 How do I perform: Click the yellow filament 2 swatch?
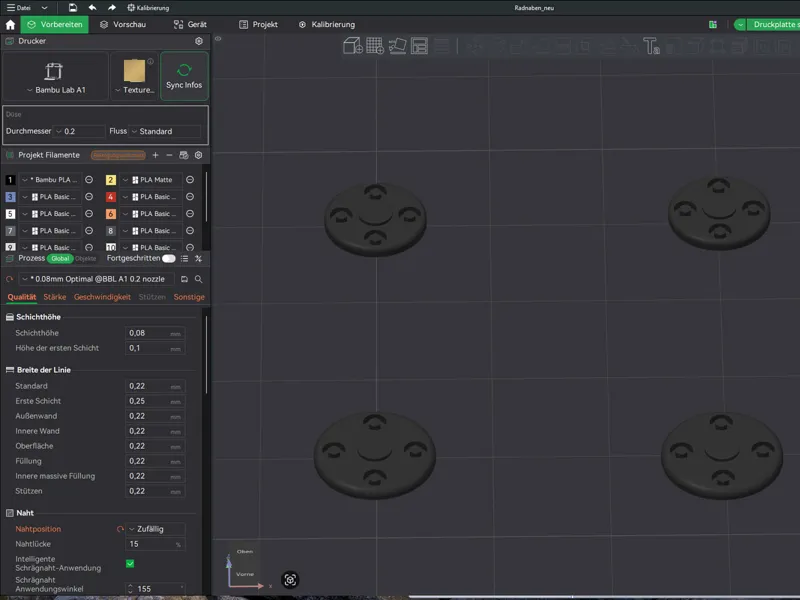110,180
